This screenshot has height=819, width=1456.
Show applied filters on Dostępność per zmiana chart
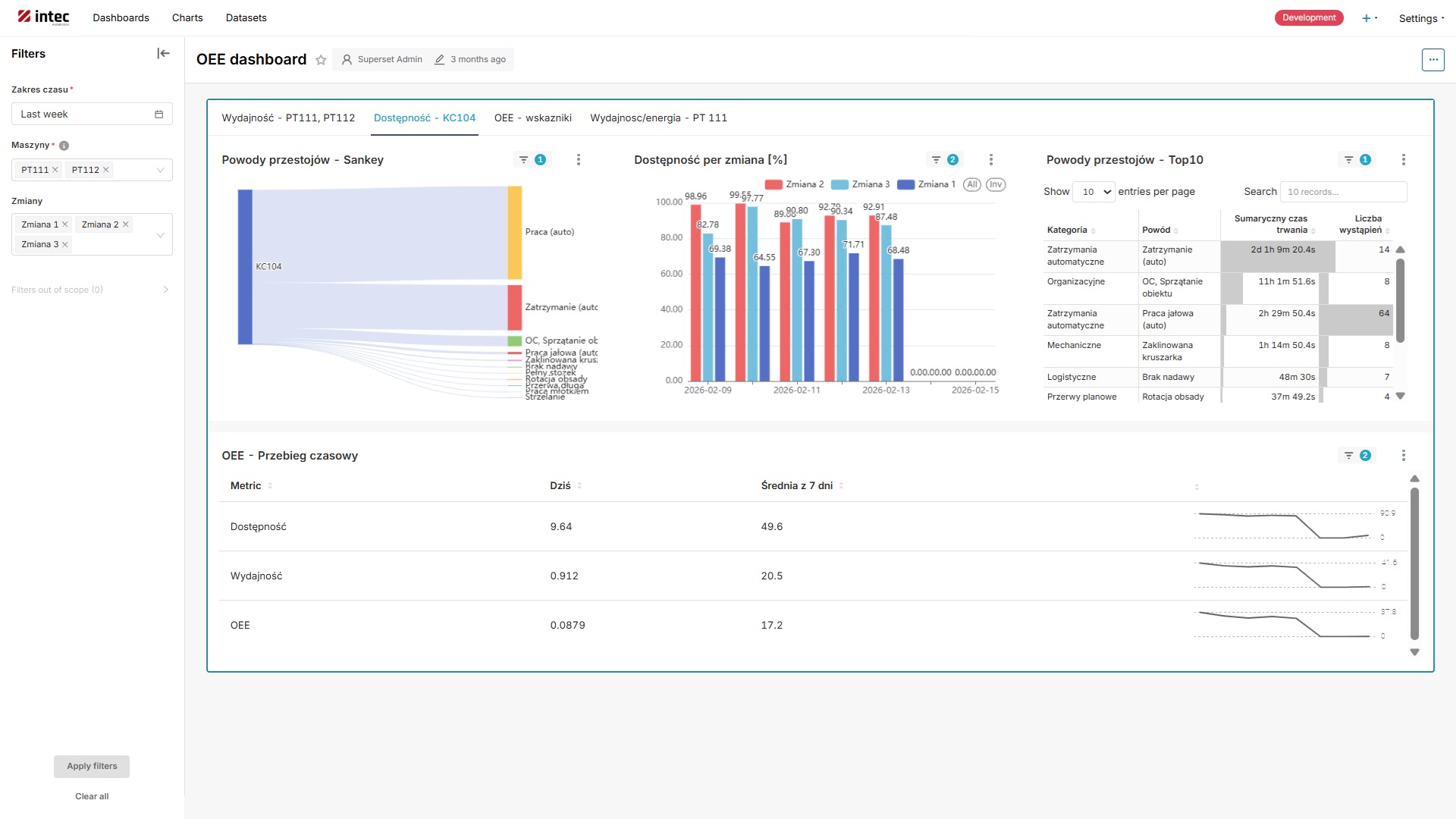click(944, 160)
